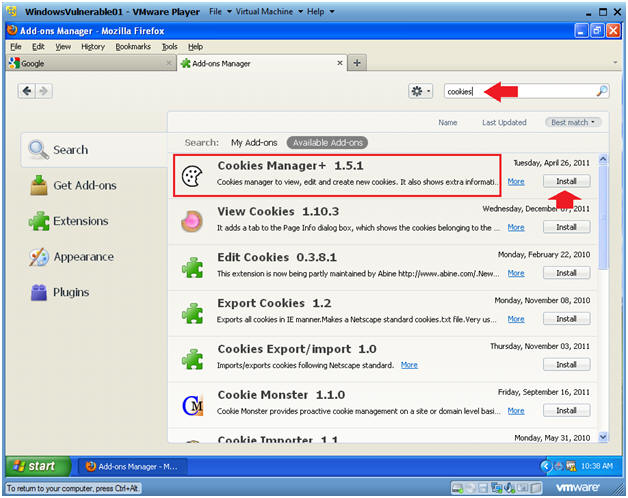This screenshot has height=498, width=628.
Task: Open the Bookmarks menu
Action: pos(133,47)
